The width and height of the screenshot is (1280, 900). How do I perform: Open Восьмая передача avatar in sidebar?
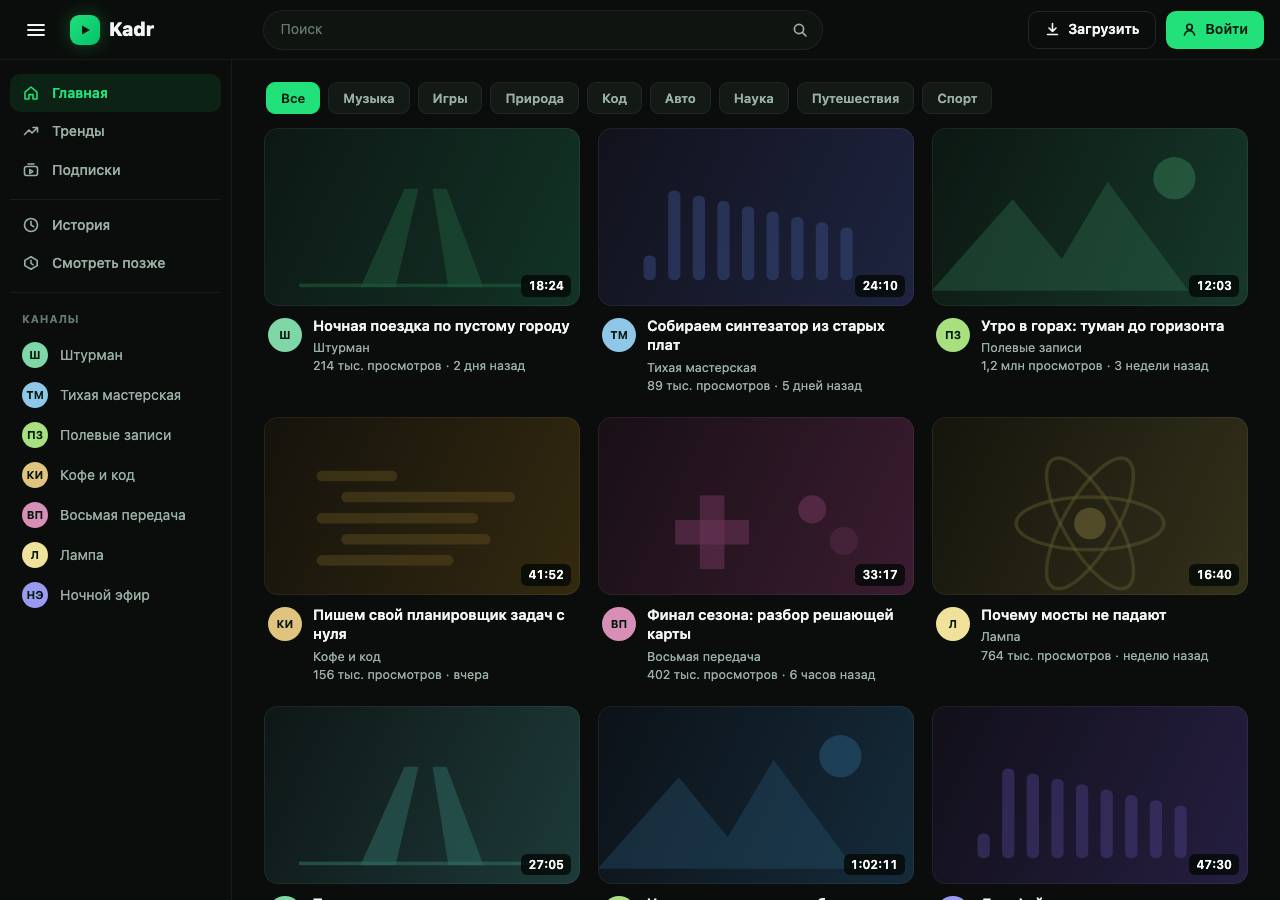pyautogui.click(x=35, y=515)
